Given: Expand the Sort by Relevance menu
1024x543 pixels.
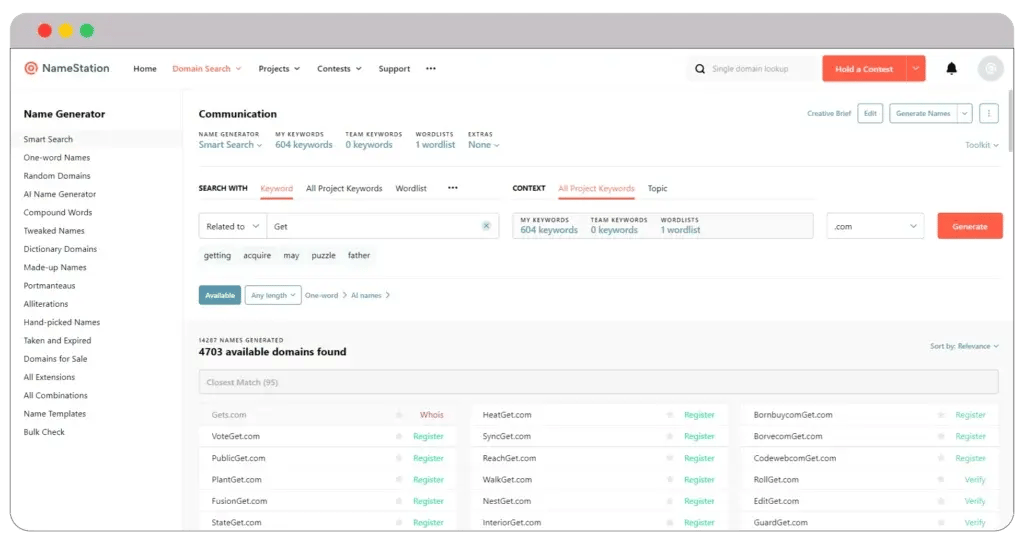Looking at the screenshot, I should [963, 346].
